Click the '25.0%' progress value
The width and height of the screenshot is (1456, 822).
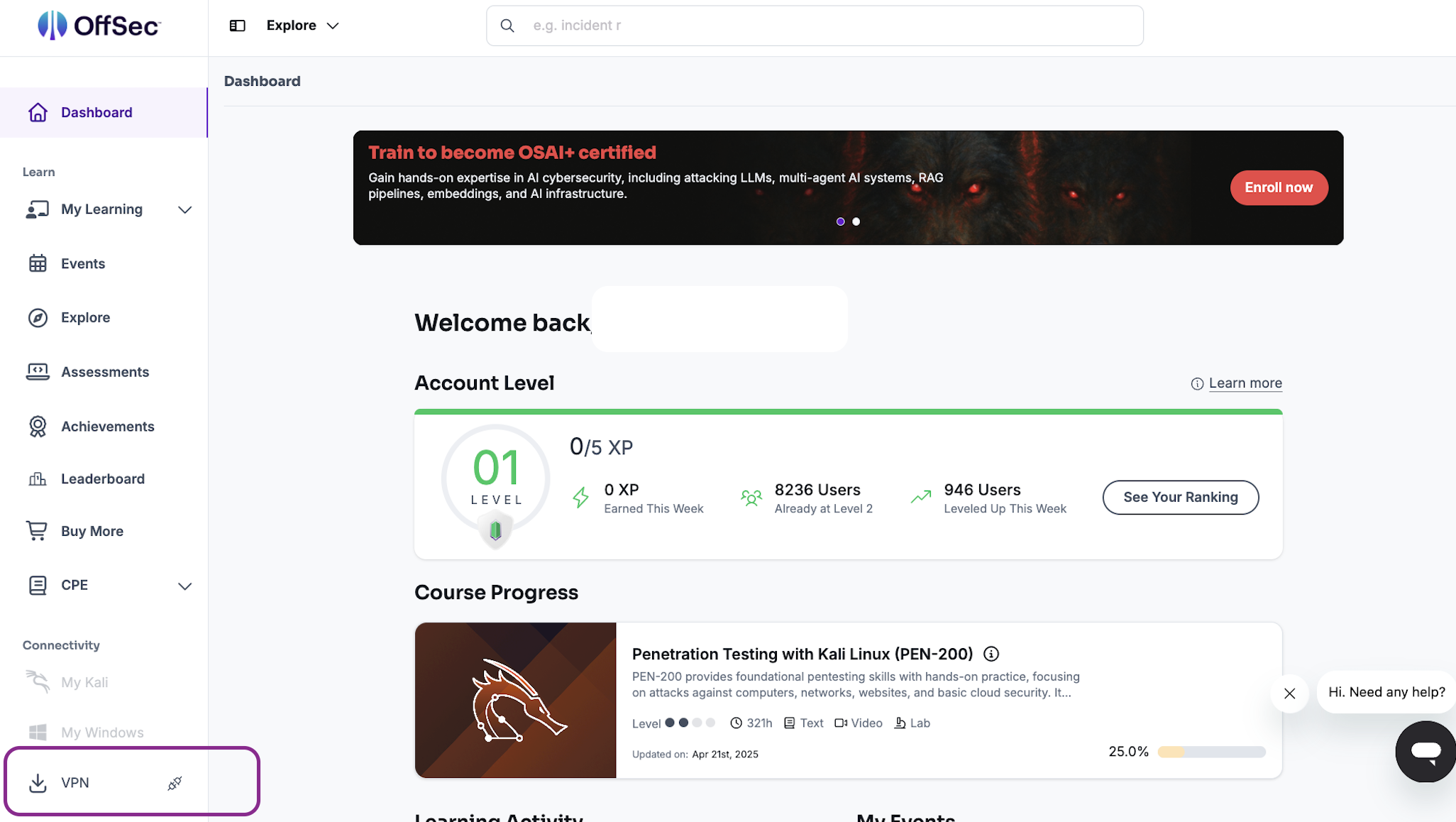click(1128, 752)
